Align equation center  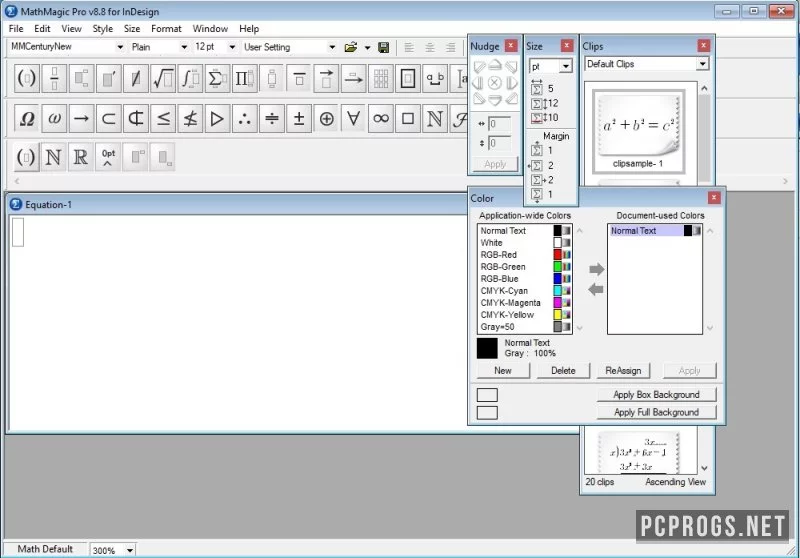(430, 47)
